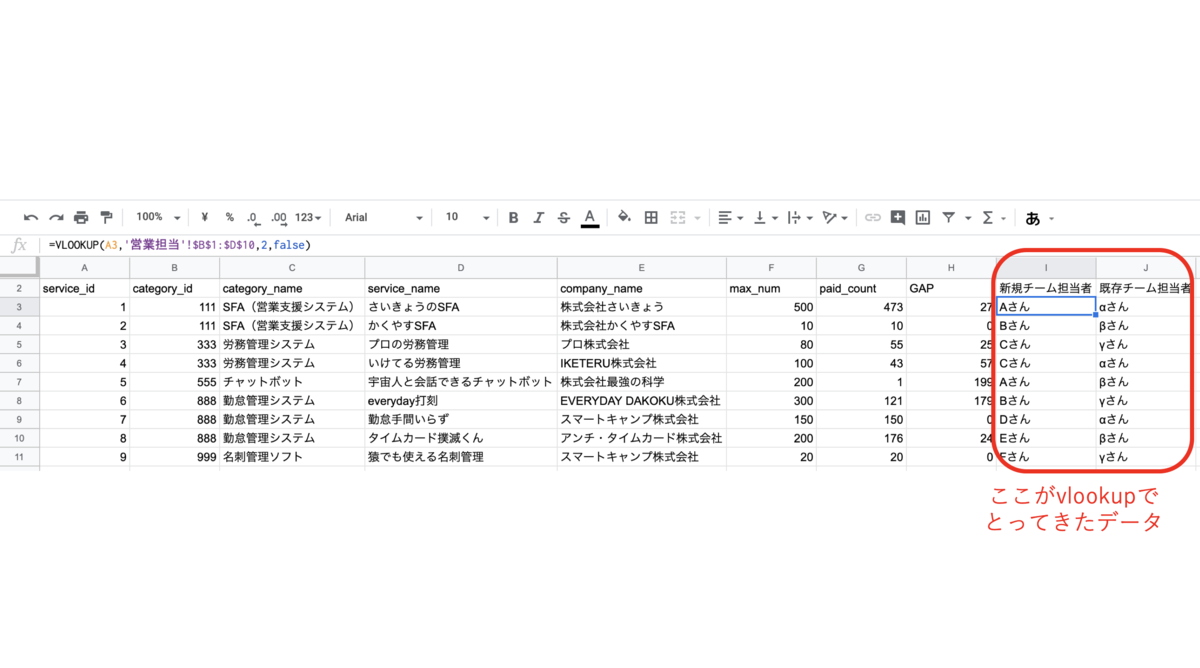This screenshot has height=668, width=1200.
Task: Insert a comment
Action: coord(898,217)
